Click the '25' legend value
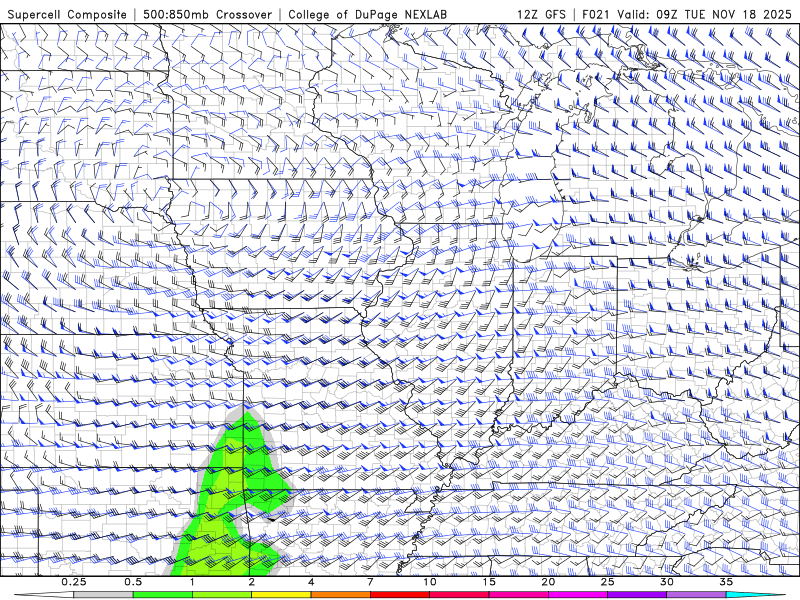The height and width of the screenshot is (600, 800). [x=607, y=582]
